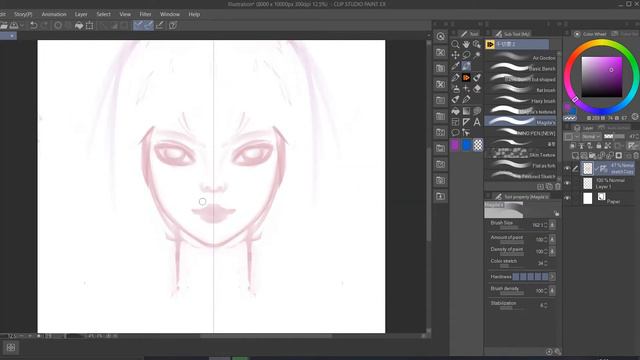The width and height of the screenshot is (640, 360).
Task: Select the Text tool
Action: (x=477, y=122)
